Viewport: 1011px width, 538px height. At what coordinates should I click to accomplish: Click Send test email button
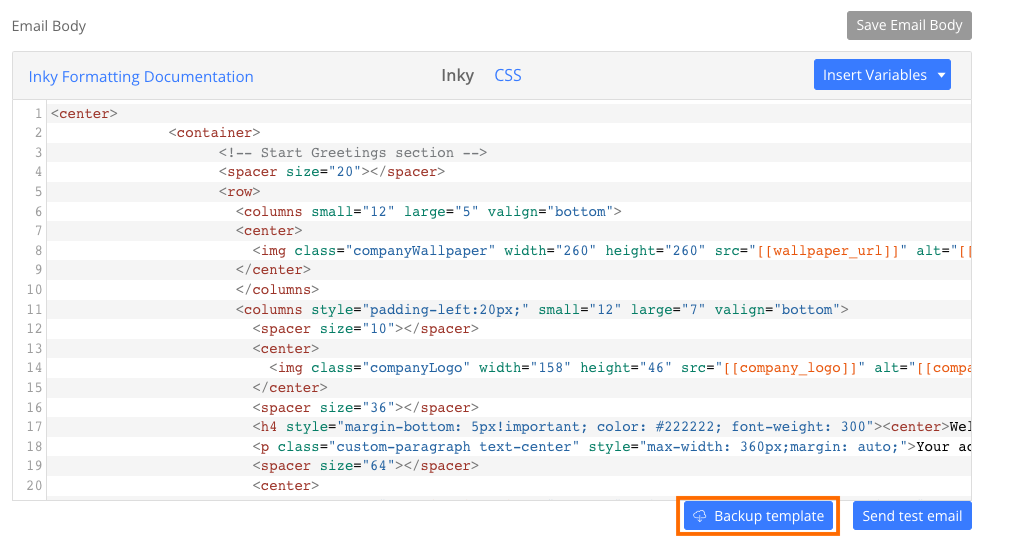[x=912, y=516]
